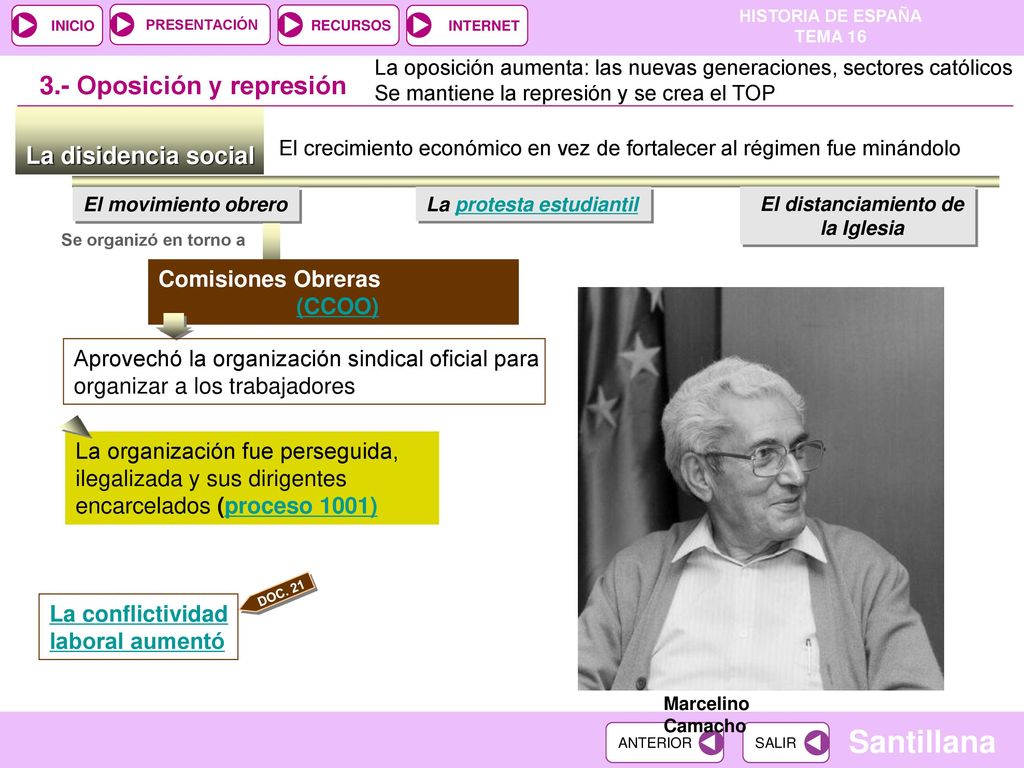The image size is (1024, 768).
Task: Click the play arrow icon beside PRESENTACIÓN
Action: pyautogui.click(x=122, y=25)
